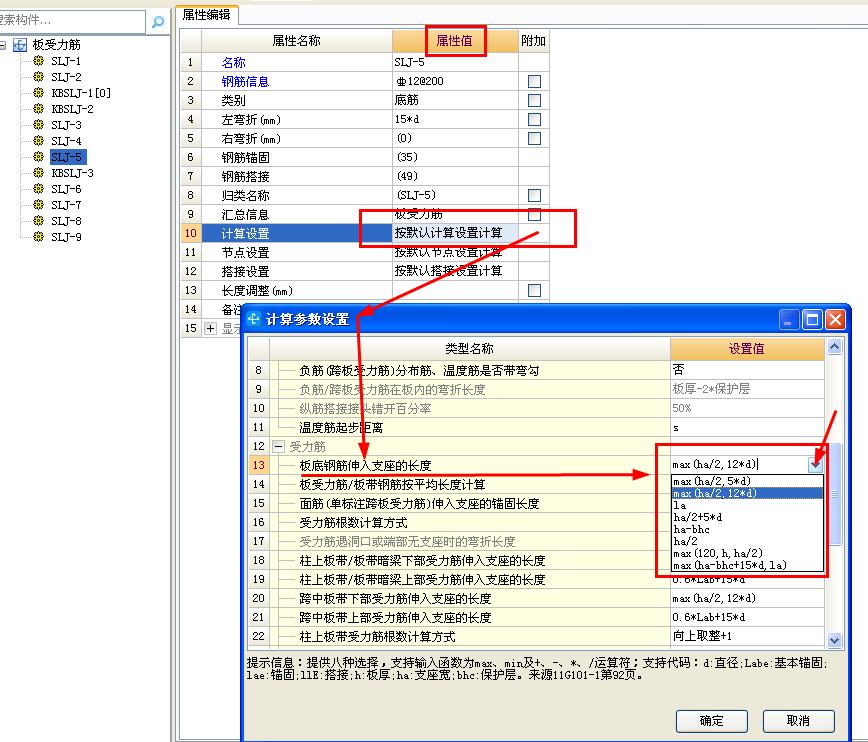Click the 计算参数设置 dialog title icon
This screenshot has width=868, height=742.
pos(254,319)
